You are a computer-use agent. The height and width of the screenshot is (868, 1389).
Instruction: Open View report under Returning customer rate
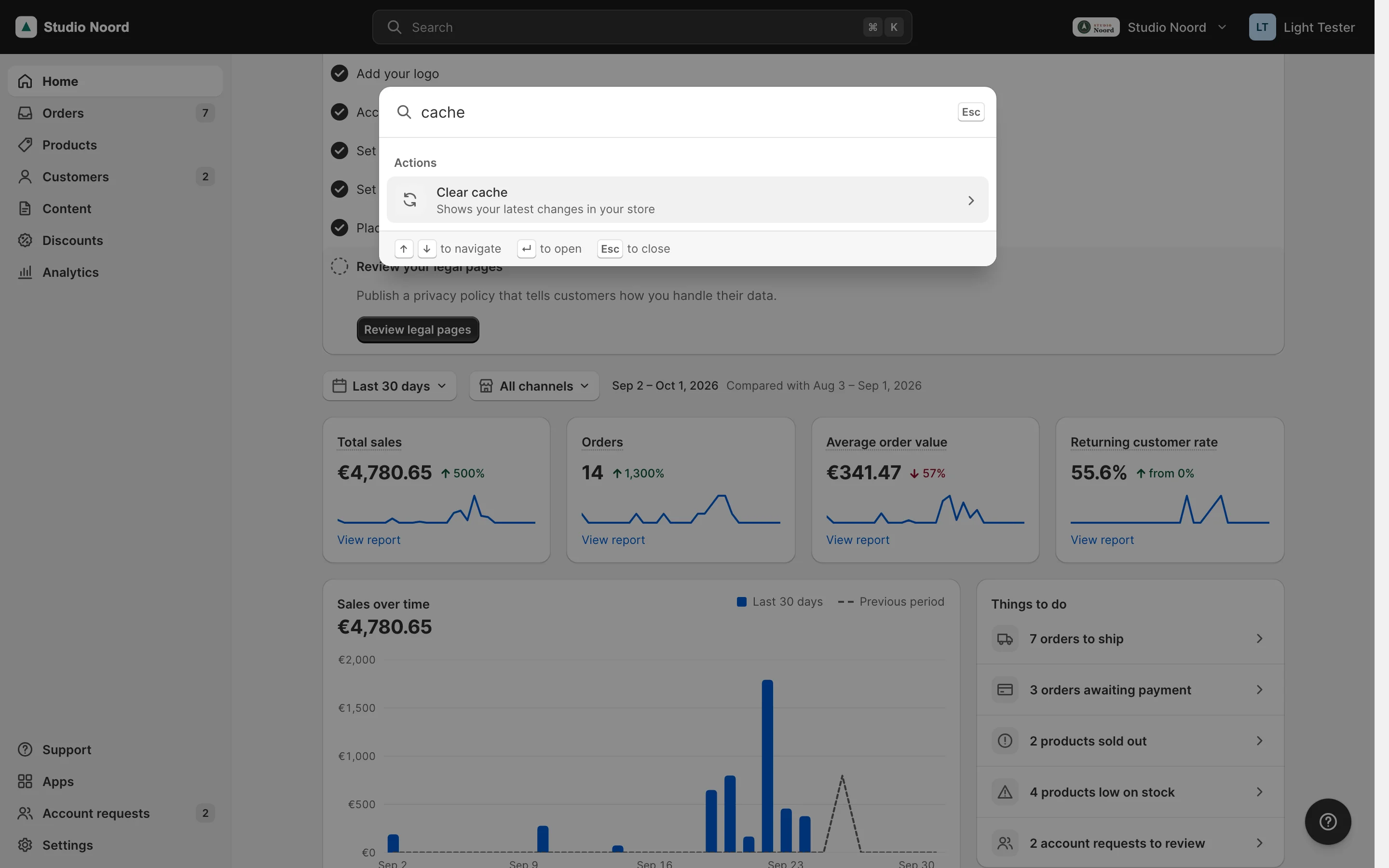[1102, 540]
